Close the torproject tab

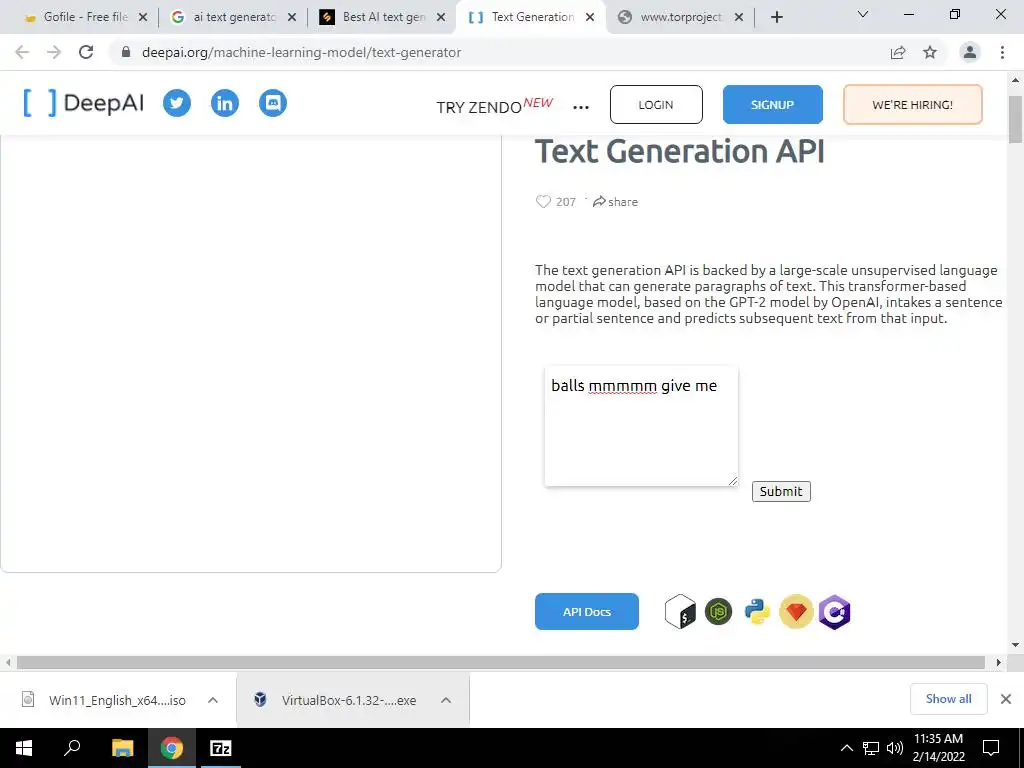click(739, 18)
